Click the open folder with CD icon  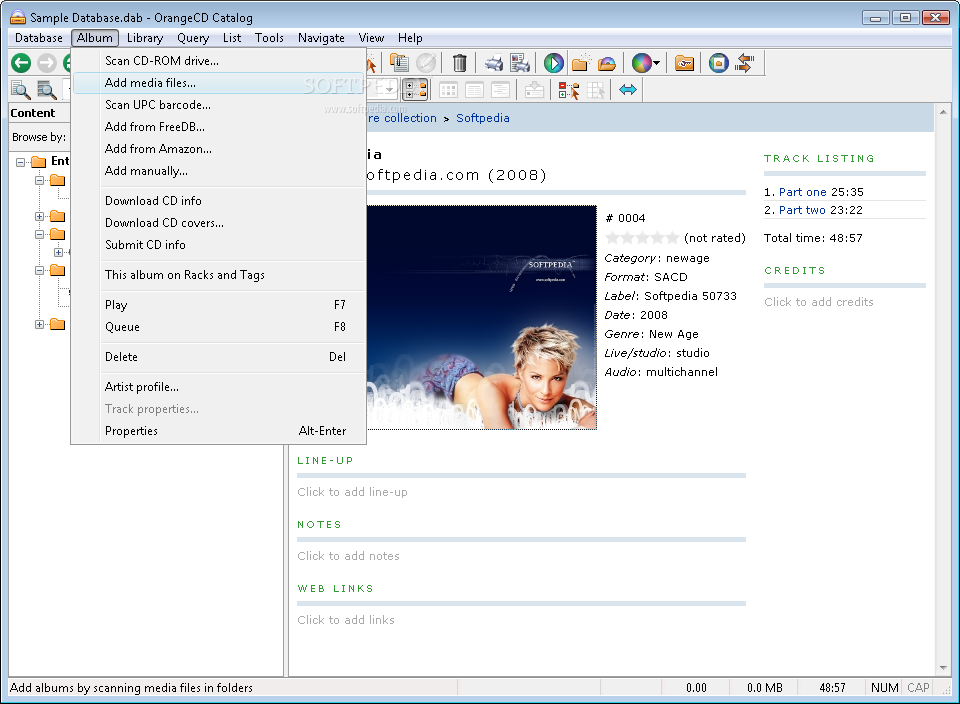[x=607, y=63]
